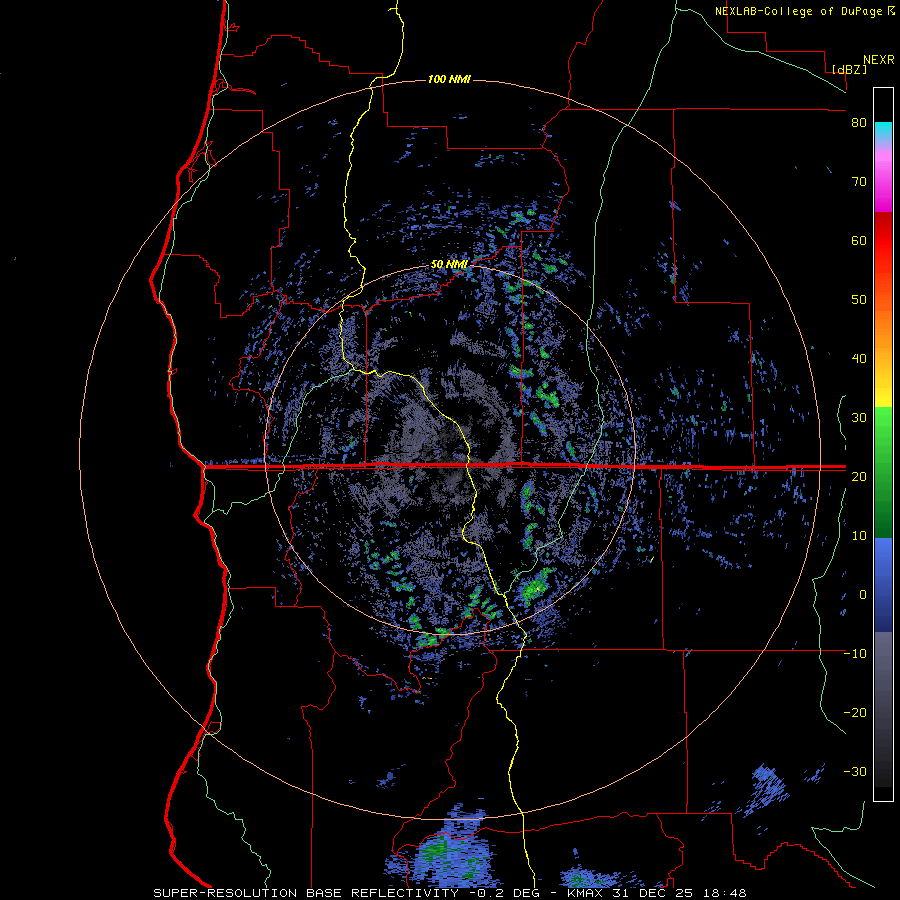Click the Super-Resolution Base Reflectivity caption
The height and width of the screenshot is (900, 900).
[x=449, y=893]
